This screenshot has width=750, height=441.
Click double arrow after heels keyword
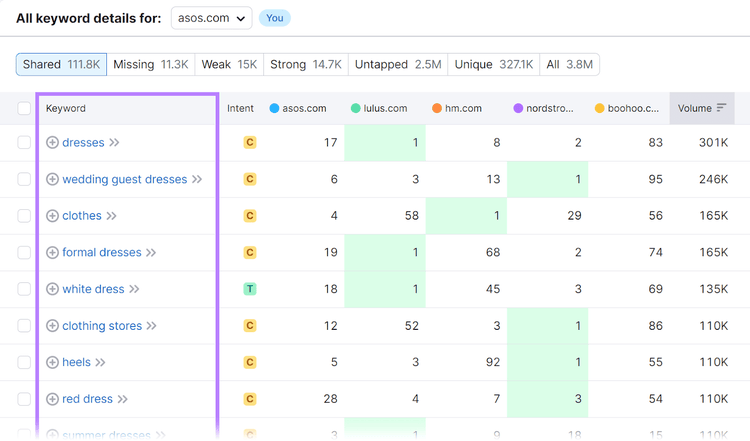point(100,362)
